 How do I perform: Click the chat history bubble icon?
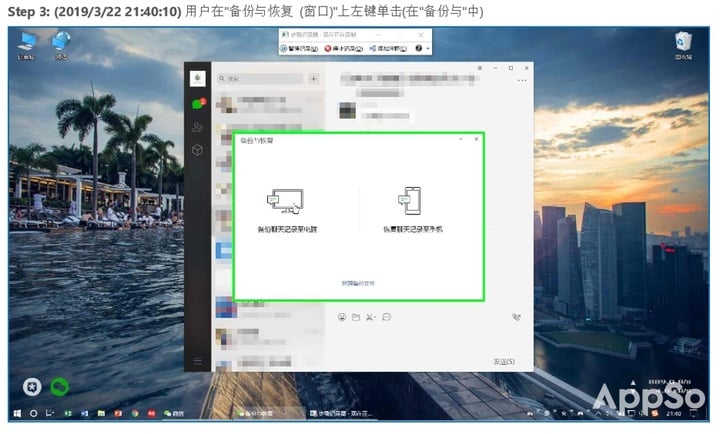386,317
